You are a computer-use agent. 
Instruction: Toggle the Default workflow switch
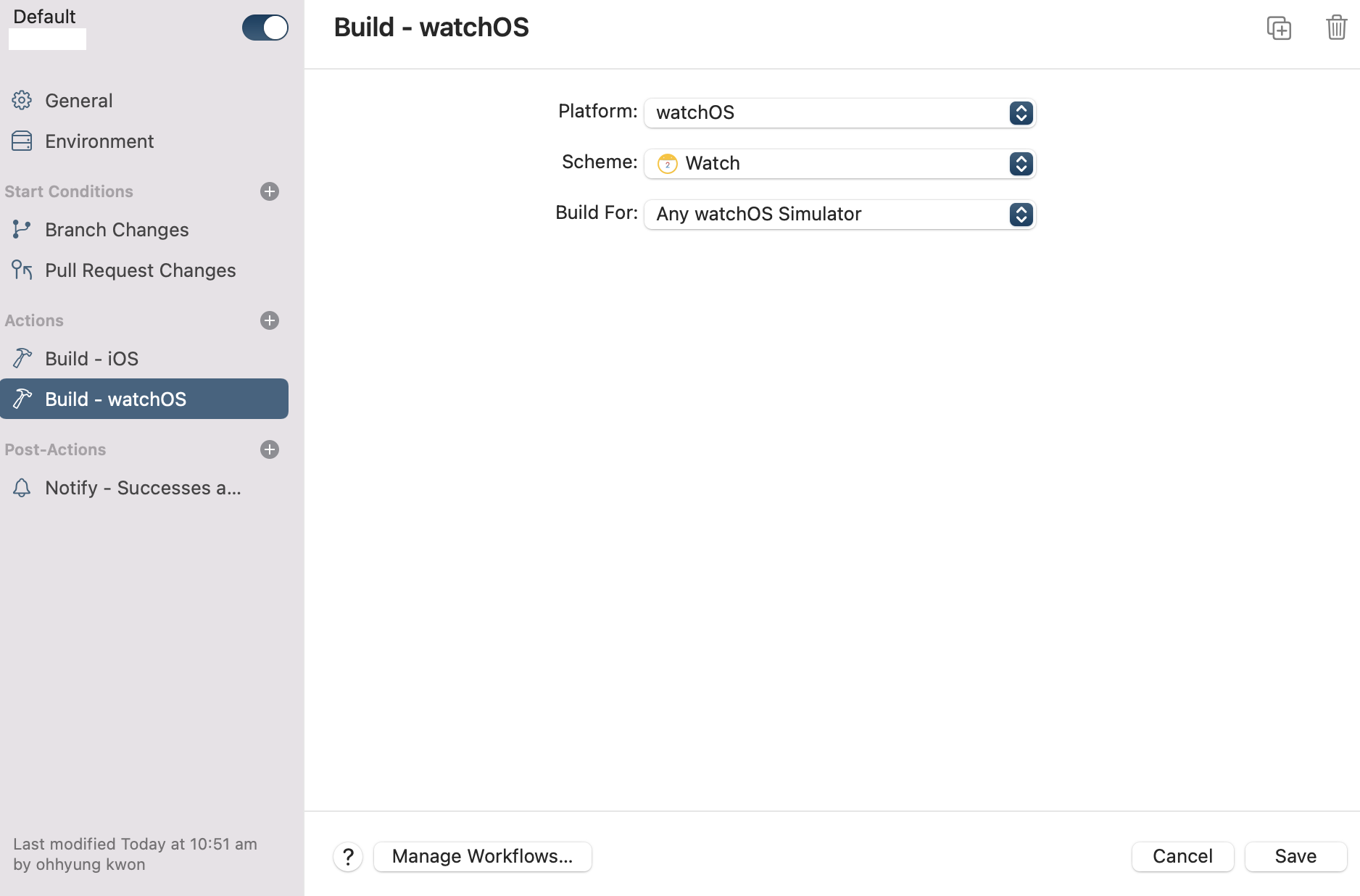click(265, 28)
